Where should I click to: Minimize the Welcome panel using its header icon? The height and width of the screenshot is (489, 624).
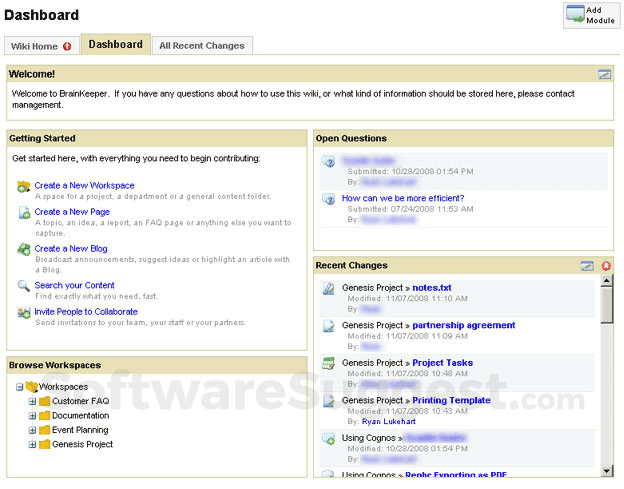click(604, 74)
